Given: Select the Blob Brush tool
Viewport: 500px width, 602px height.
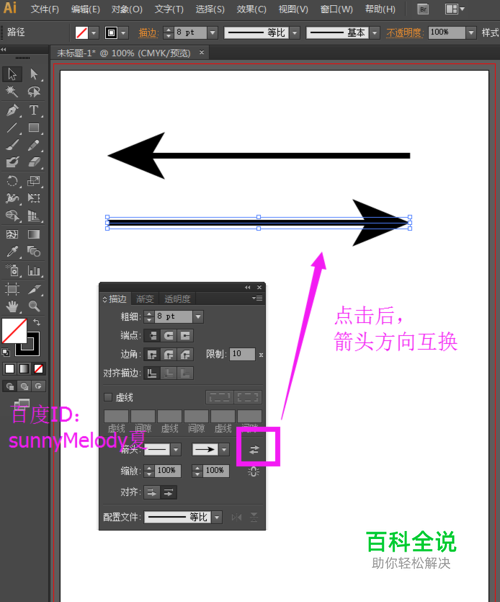Looking at the screenshot, I should click(x=12, y=162).
